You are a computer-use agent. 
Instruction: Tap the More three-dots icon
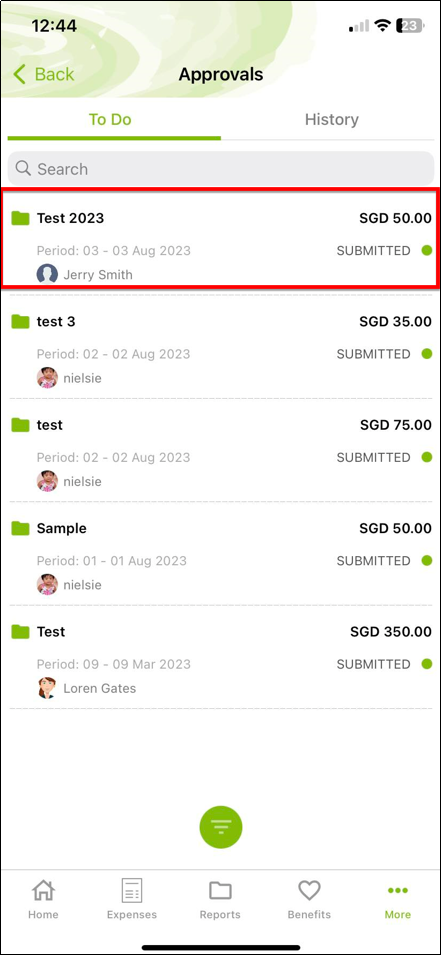(x=397, y=891)
